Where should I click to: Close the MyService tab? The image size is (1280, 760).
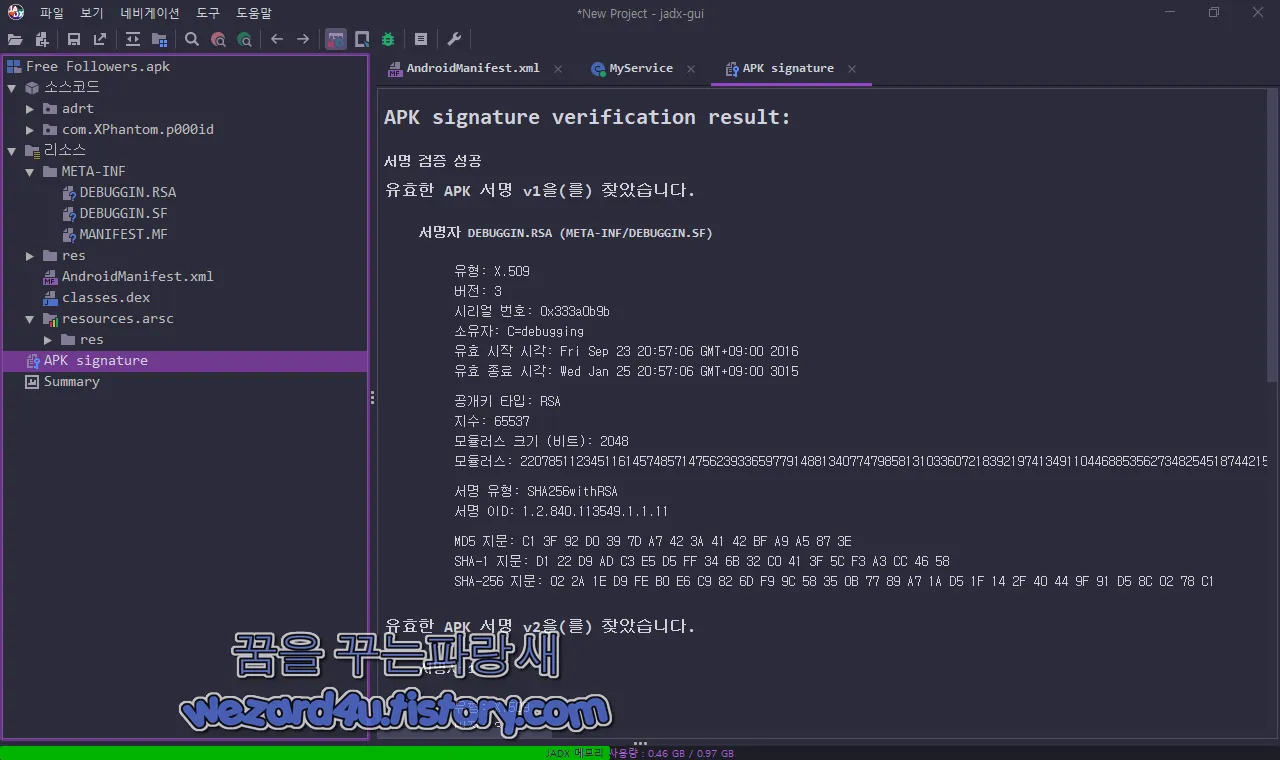691,69
